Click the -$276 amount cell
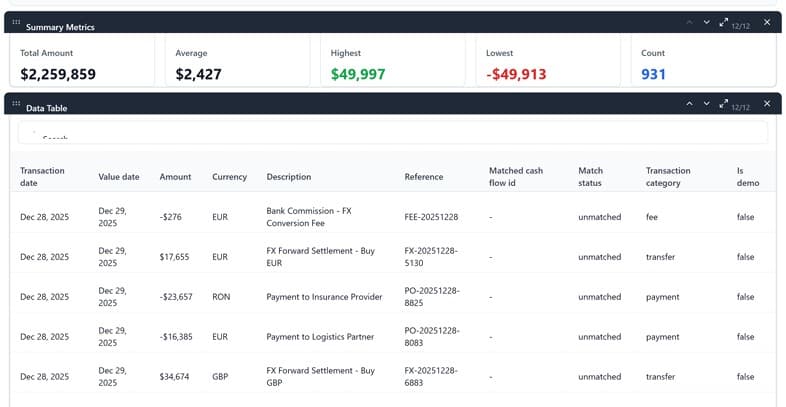The height and width of the screenshot is (407, 786). (x=171, y=217)
